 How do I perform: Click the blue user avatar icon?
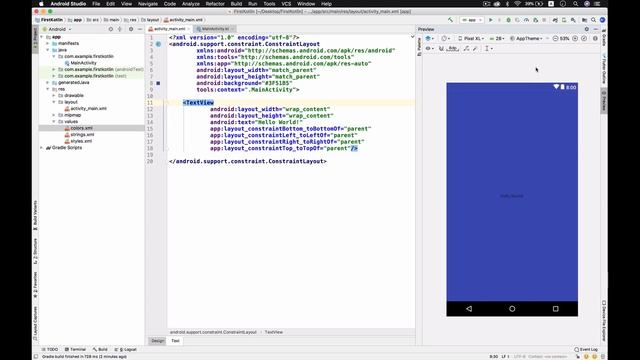coord(602,20)
